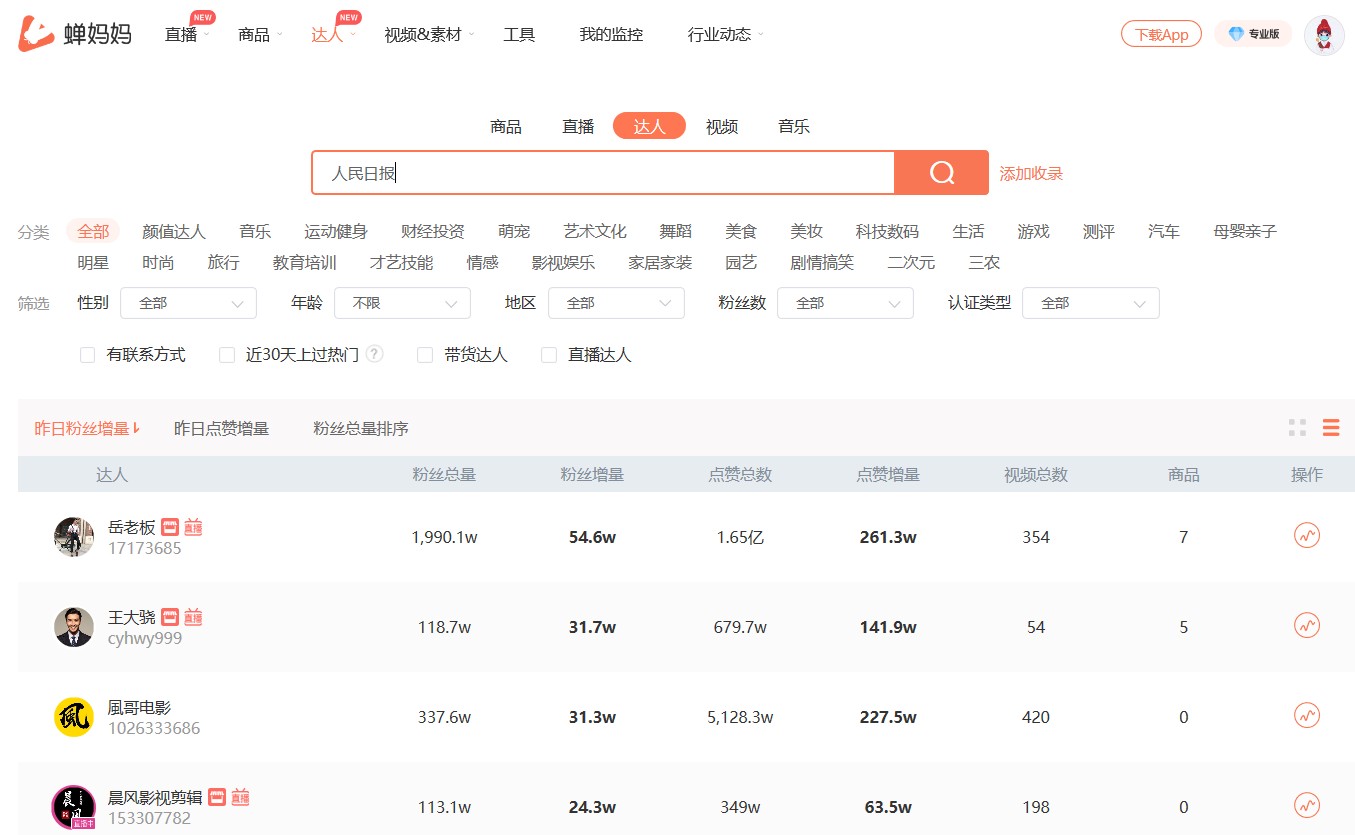Go to 我的监控 in navigation
1355x835 pixels.
[611, 35]
